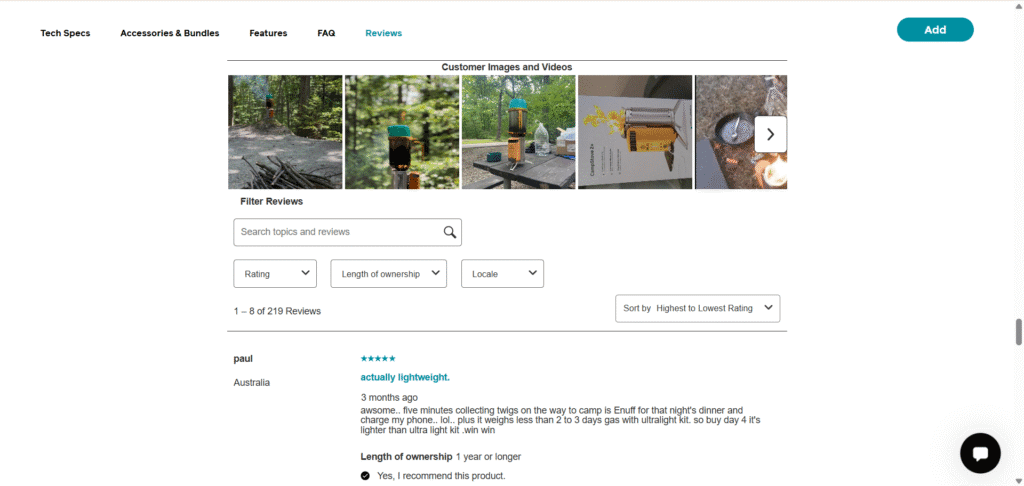The image size is (1024, 486).
Task: Click the search magnifier icon
Action: coord(450,232)
